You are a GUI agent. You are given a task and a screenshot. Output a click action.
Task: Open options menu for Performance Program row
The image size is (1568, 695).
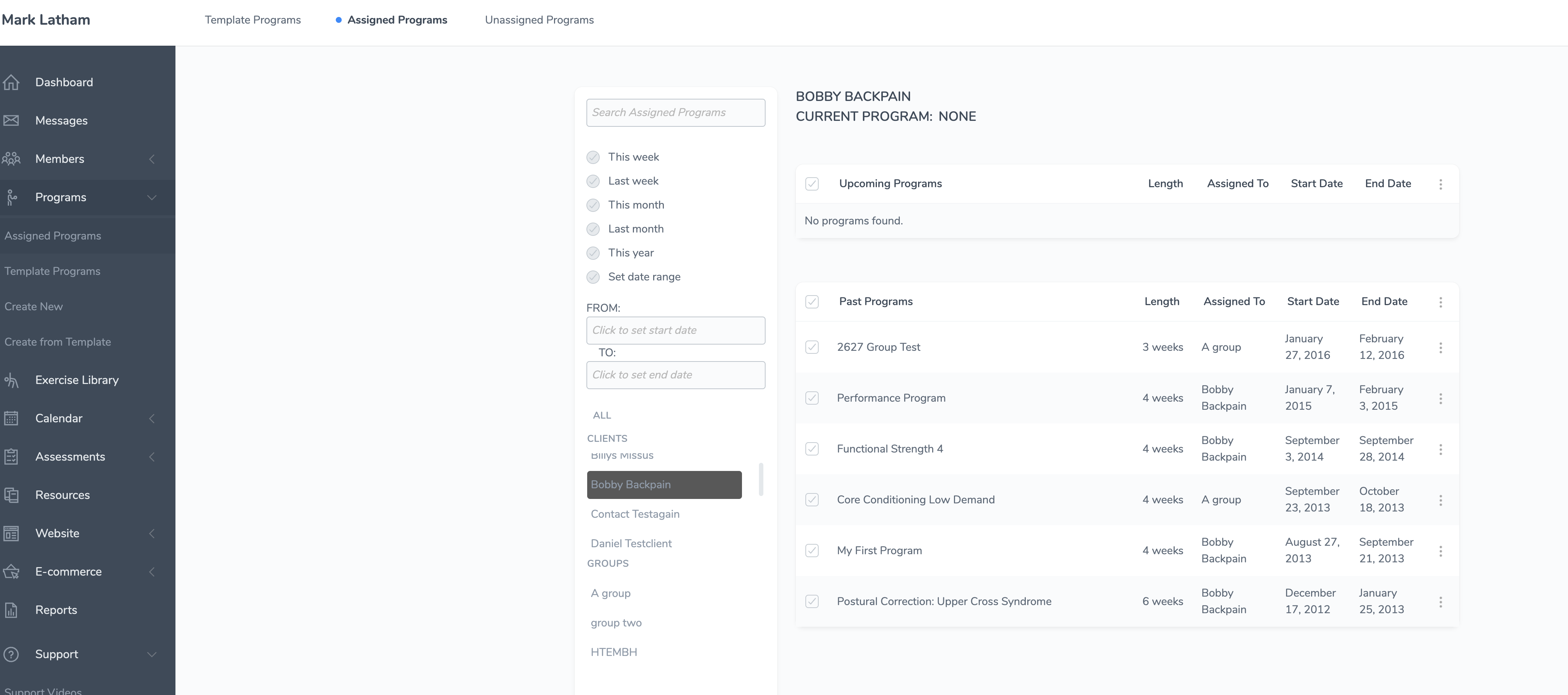click(1440, 399)
